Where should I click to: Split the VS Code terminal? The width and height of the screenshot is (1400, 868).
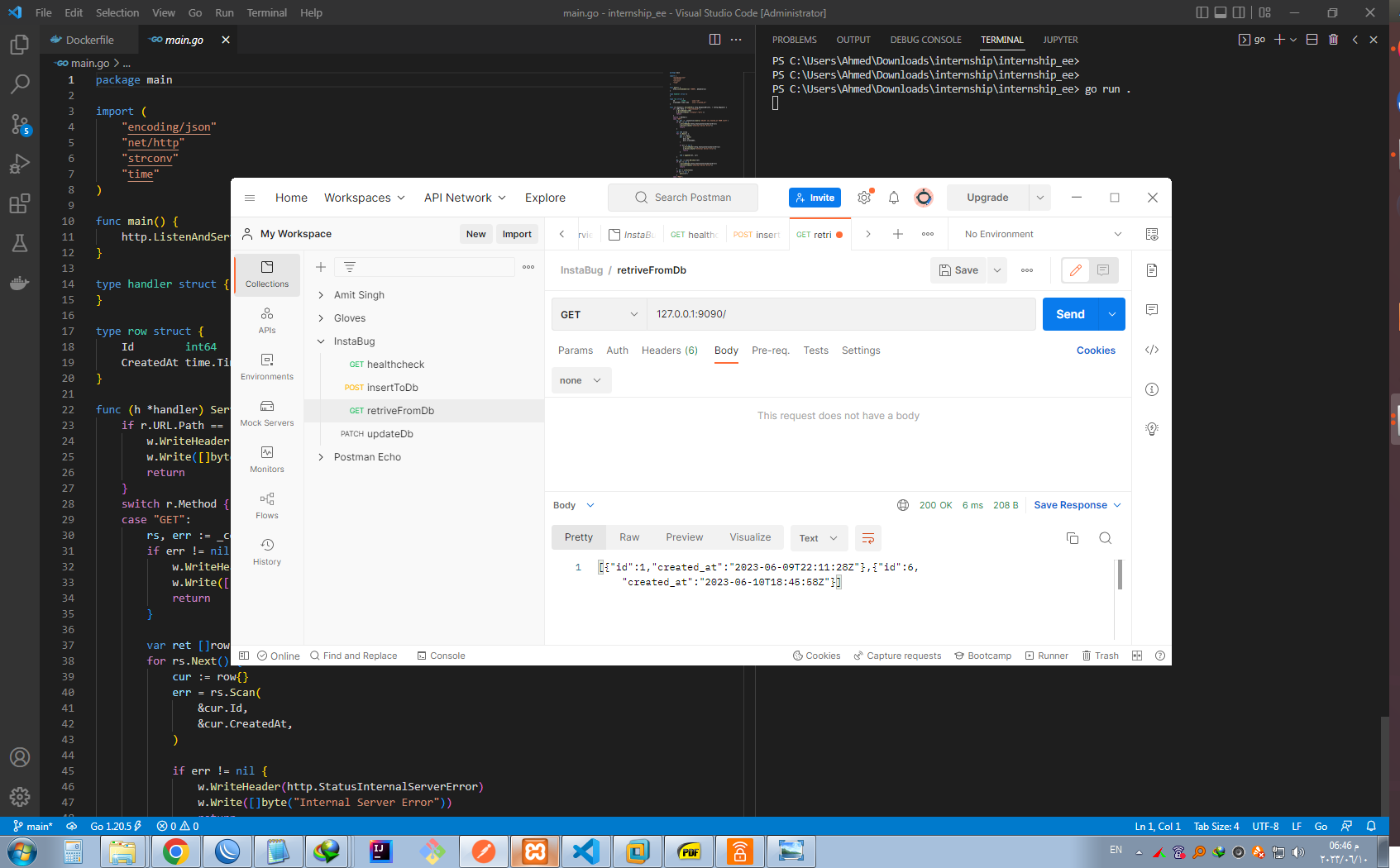click(x=1312, y=40)
